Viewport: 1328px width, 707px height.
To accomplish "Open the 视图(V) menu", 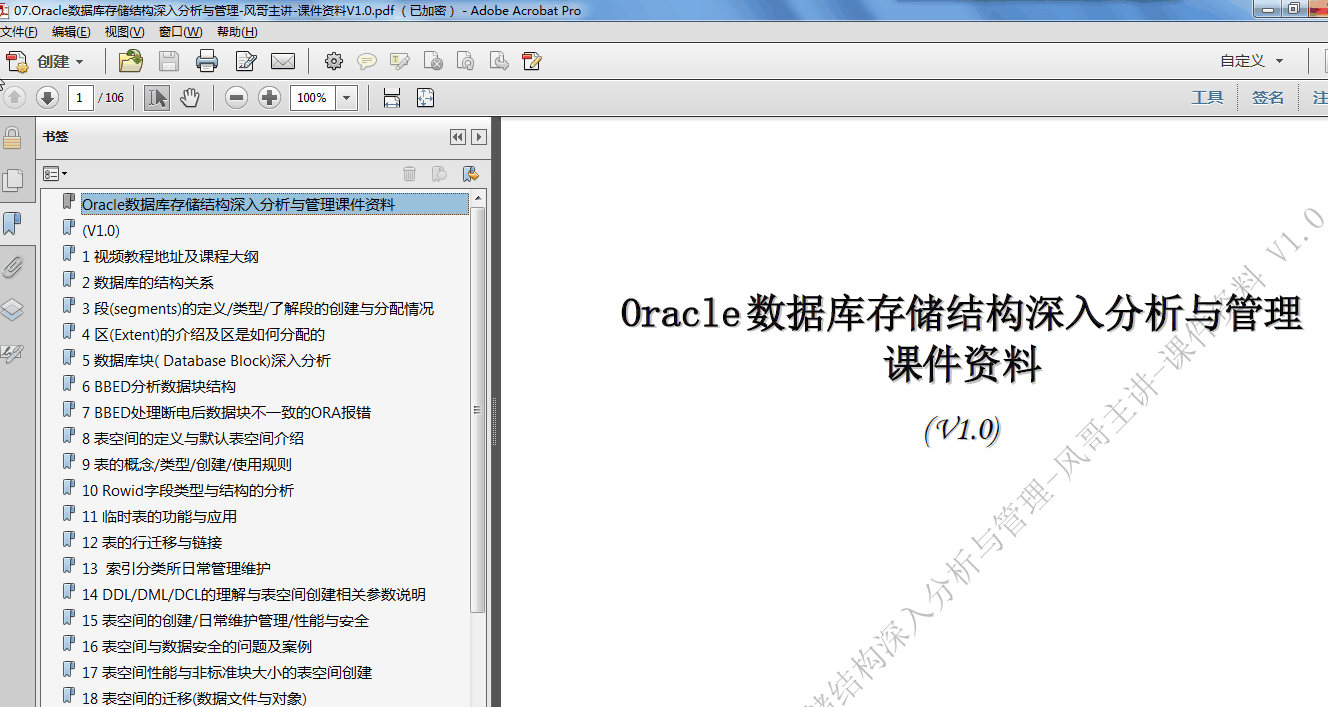I will click(x=125, y=32).
